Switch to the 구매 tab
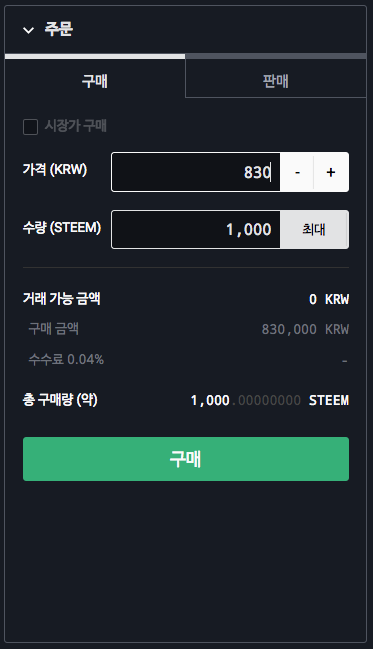 click(x=95, y=81)
